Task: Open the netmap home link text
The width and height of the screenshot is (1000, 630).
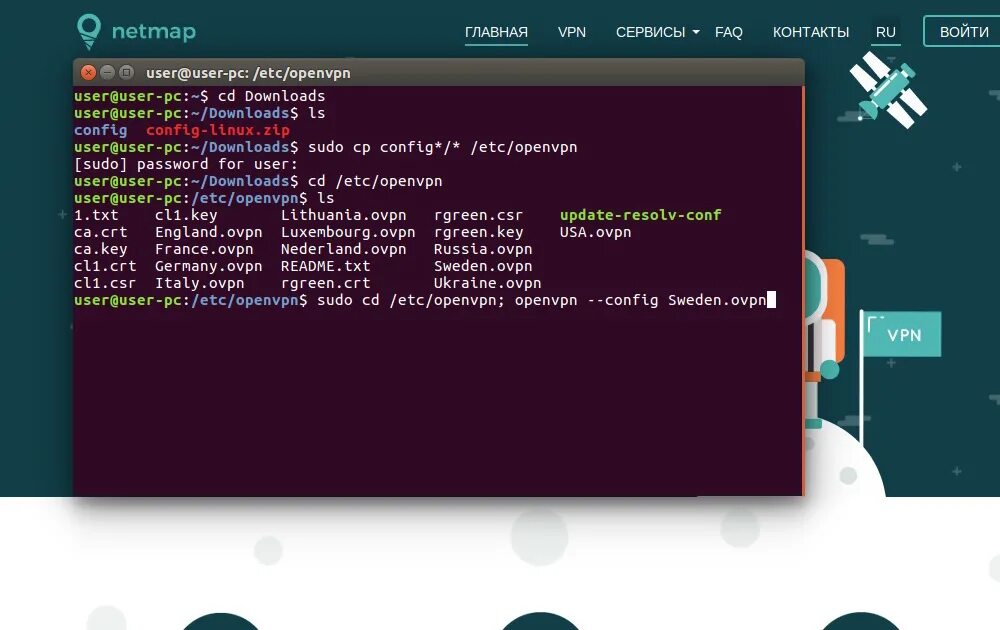Action: pos(154,31)
